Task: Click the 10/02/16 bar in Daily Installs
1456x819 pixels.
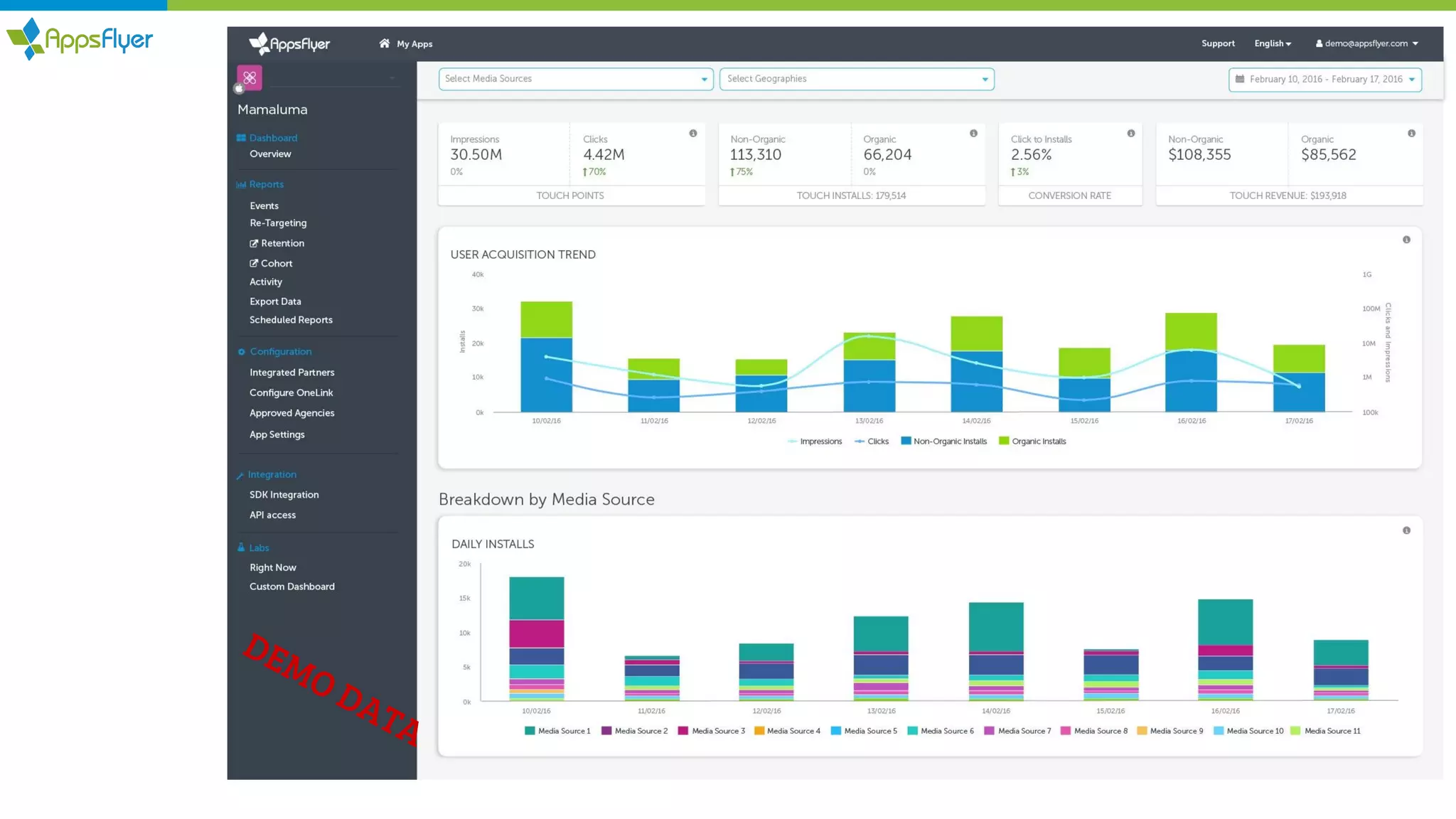Action: pyautogui.click(x=536, y=638)
